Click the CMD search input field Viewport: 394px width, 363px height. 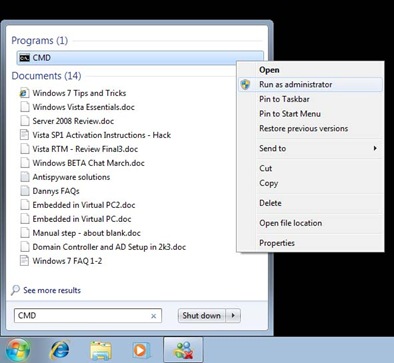click(88, 315)
